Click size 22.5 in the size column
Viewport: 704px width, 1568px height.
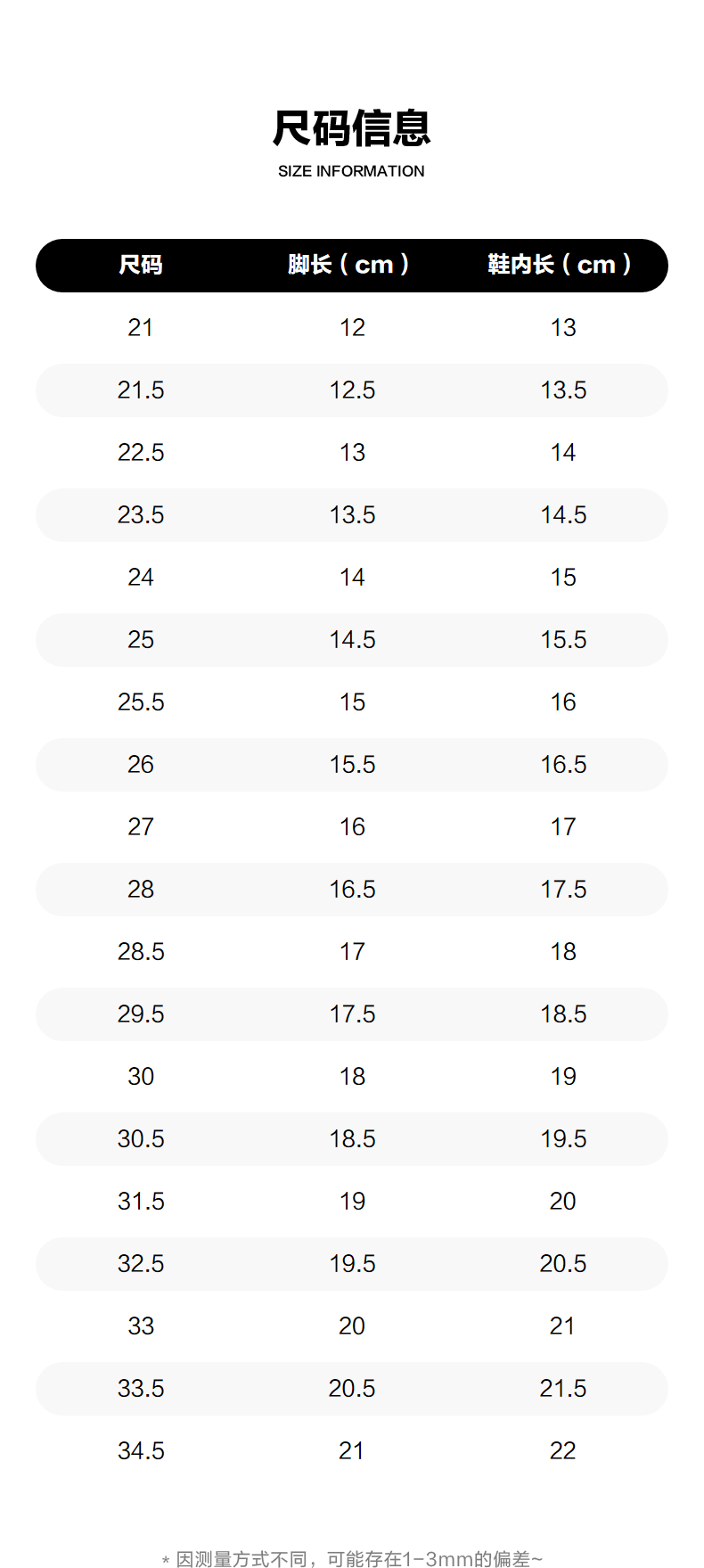[x=141, y=453]
